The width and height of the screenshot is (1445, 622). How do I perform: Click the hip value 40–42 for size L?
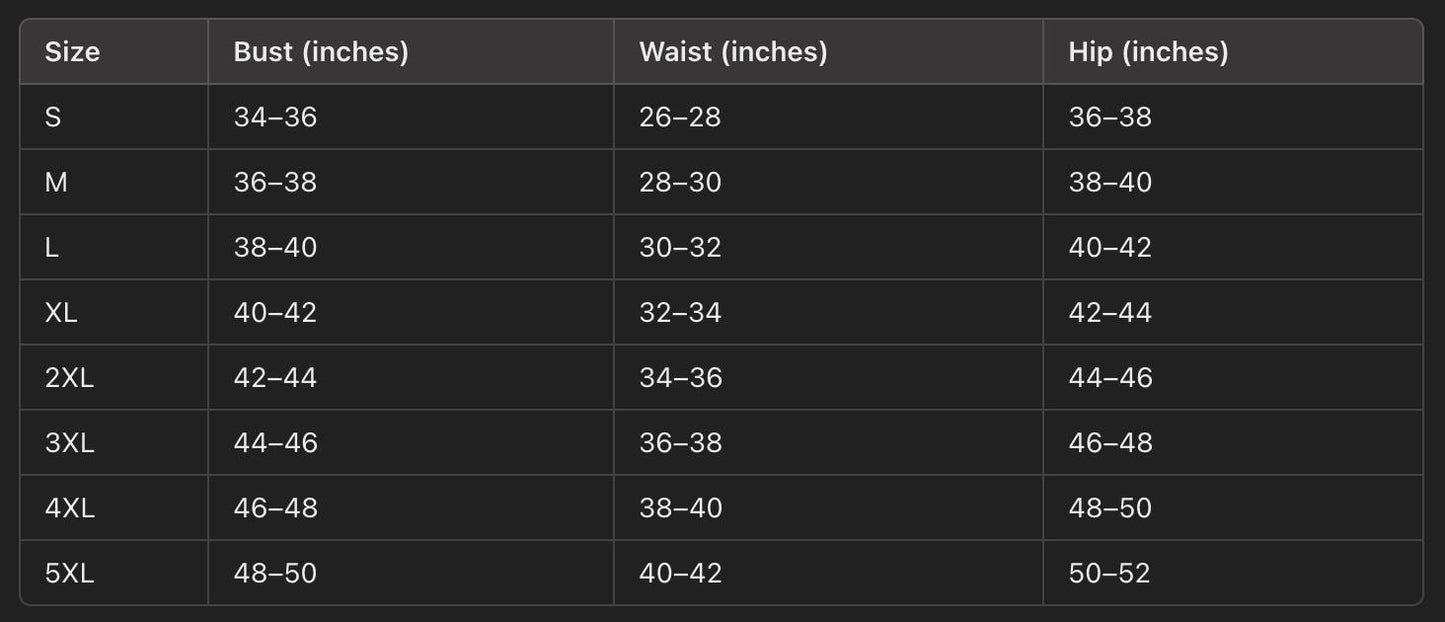[1110, 247]
